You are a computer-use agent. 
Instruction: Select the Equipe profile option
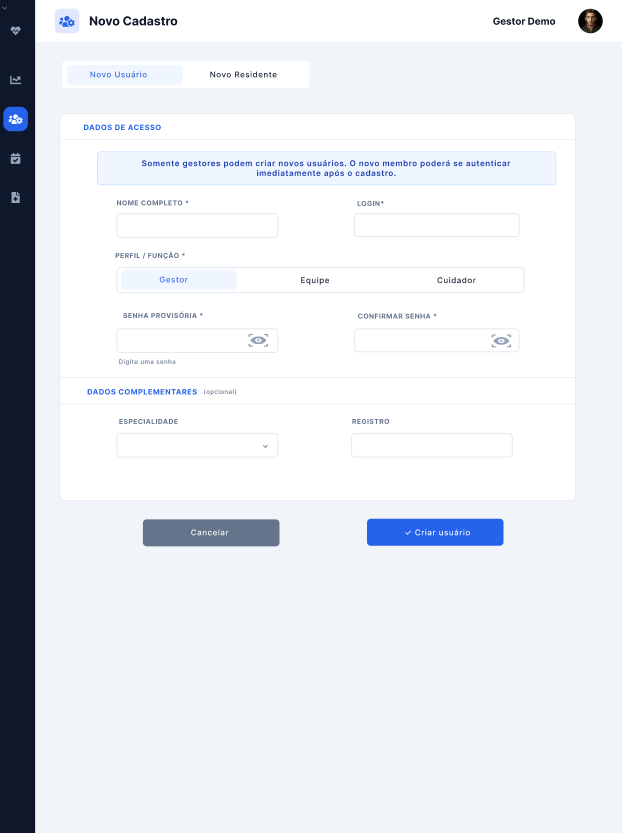coord(315,280)
